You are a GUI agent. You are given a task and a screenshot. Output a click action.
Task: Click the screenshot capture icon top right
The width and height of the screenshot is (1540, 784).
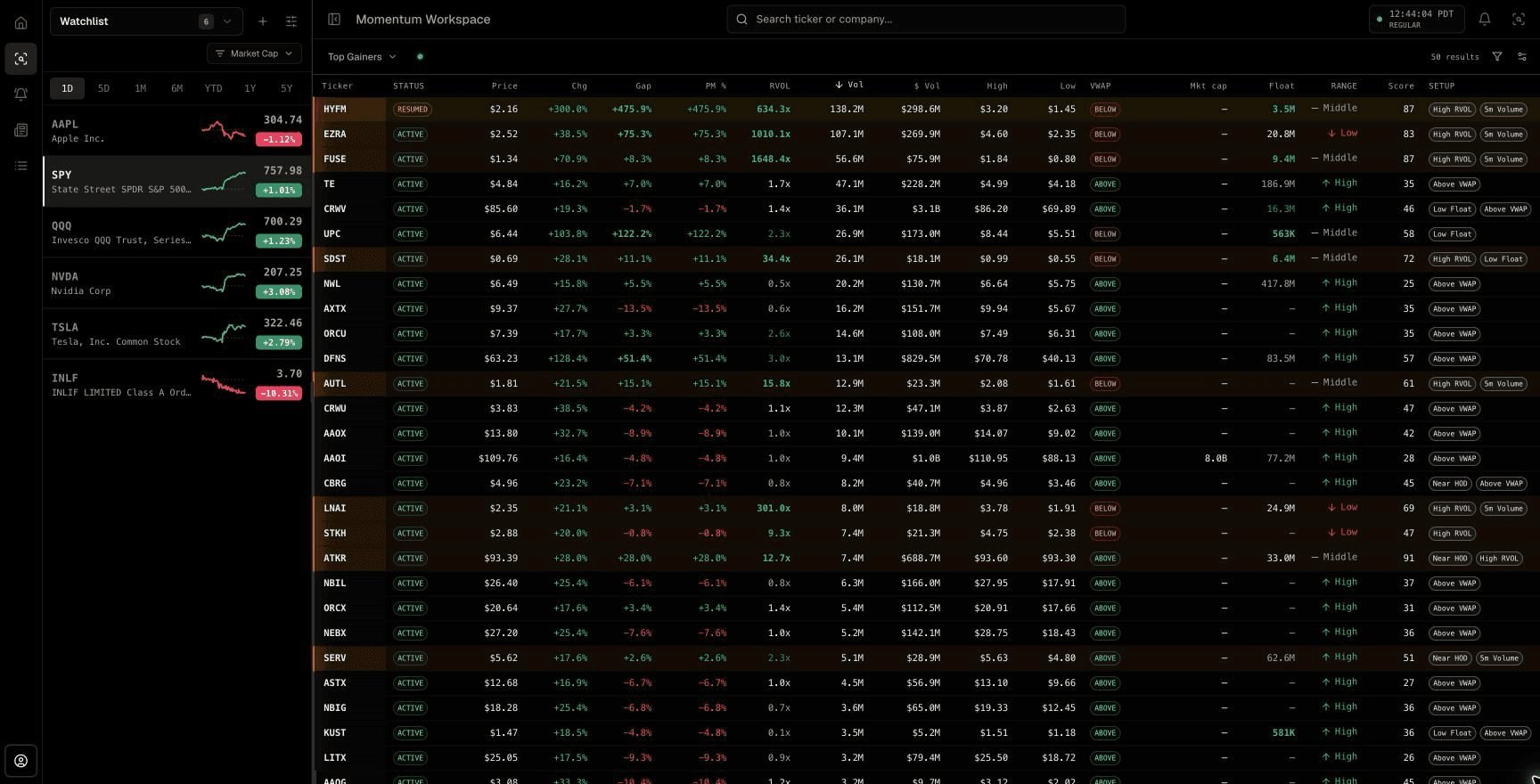pyautogui.click(x=1519, y=20)
